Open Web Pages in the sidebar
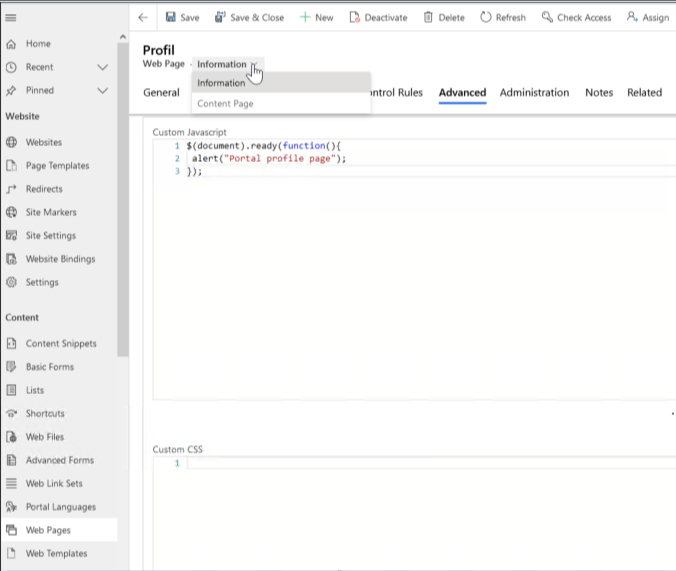The width and height of the screenshot is (676, 571). [x=59, y=530]
